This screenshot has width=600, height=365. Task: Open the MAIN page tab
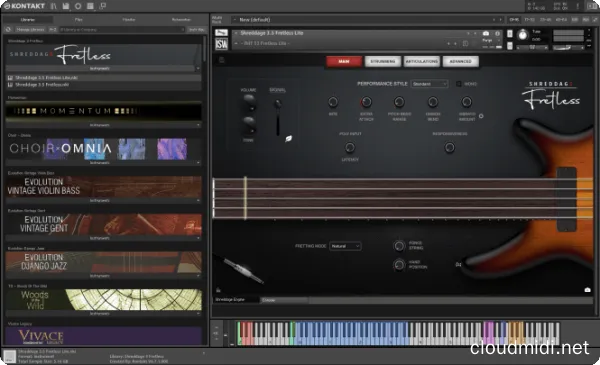pyautogui.click(x=344, y=62)
